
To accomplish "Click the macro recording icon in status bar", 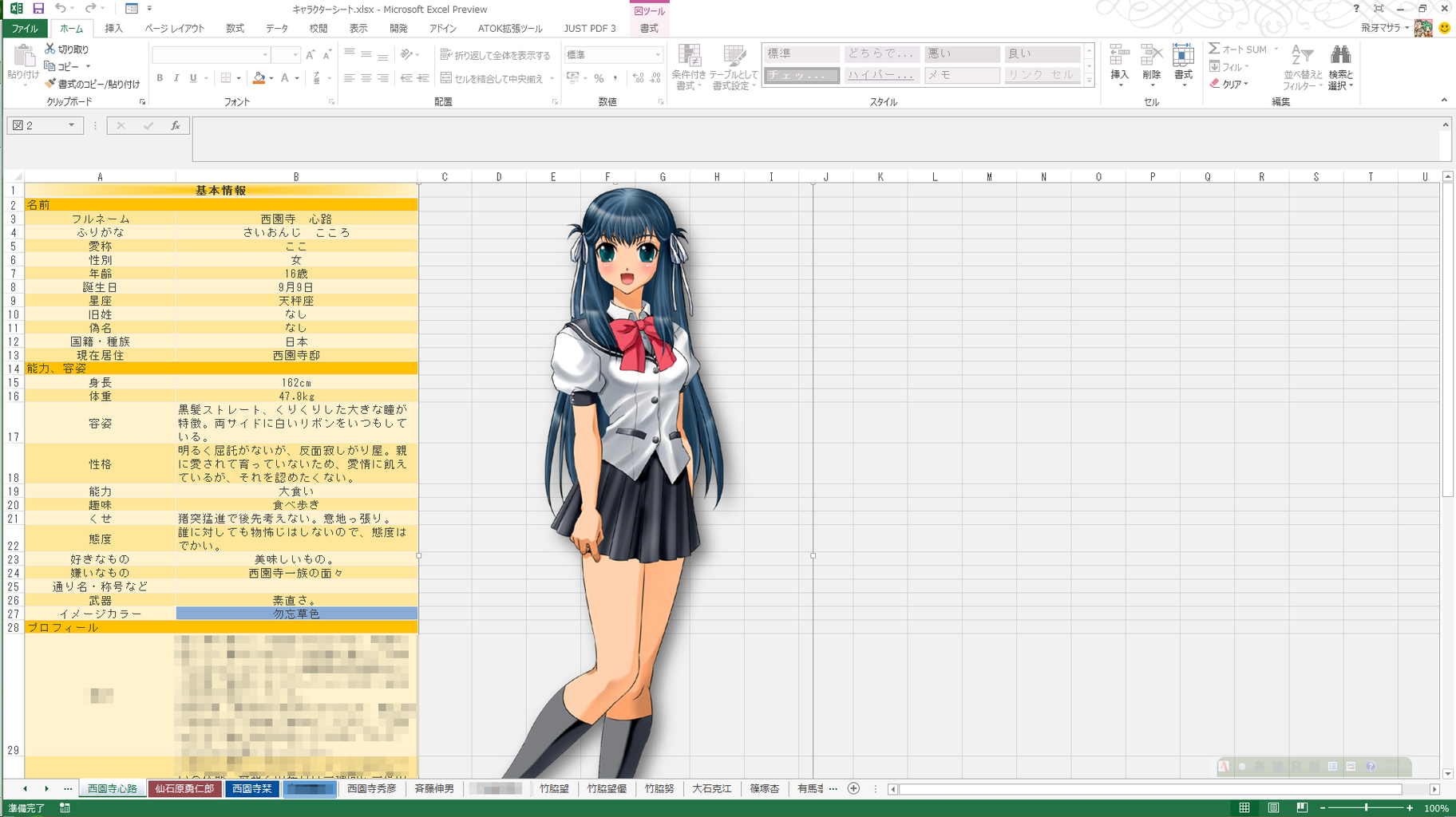I will click(65, 808).
